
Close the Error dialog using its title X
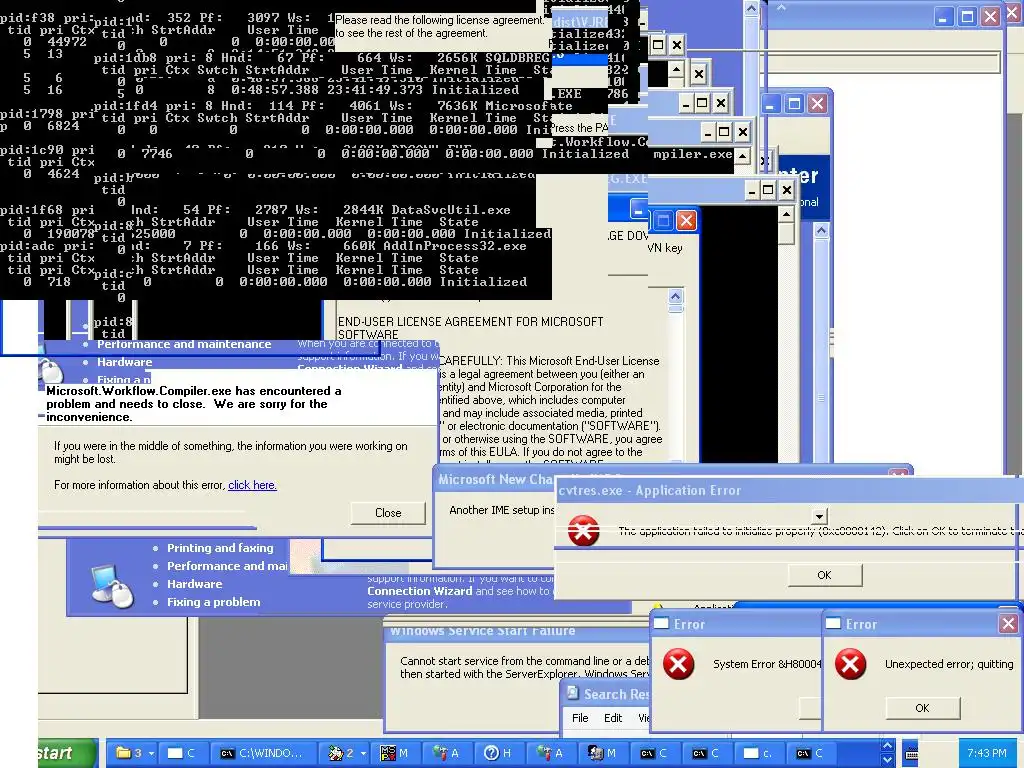pyautogui.click(x=1008, y=624)
